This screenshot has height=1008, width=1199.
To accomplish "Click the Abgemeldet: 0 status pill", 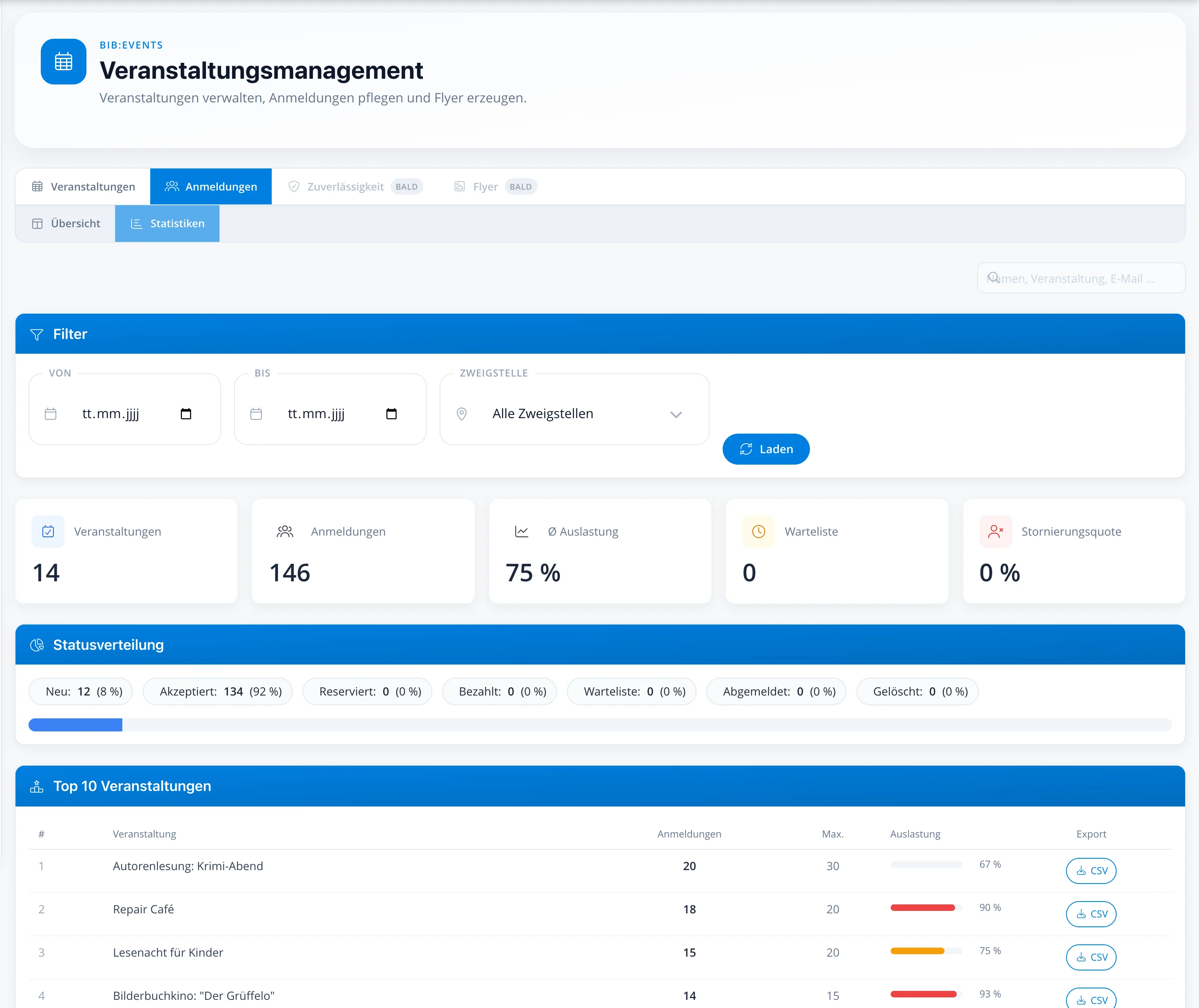I will coord(776,691).
